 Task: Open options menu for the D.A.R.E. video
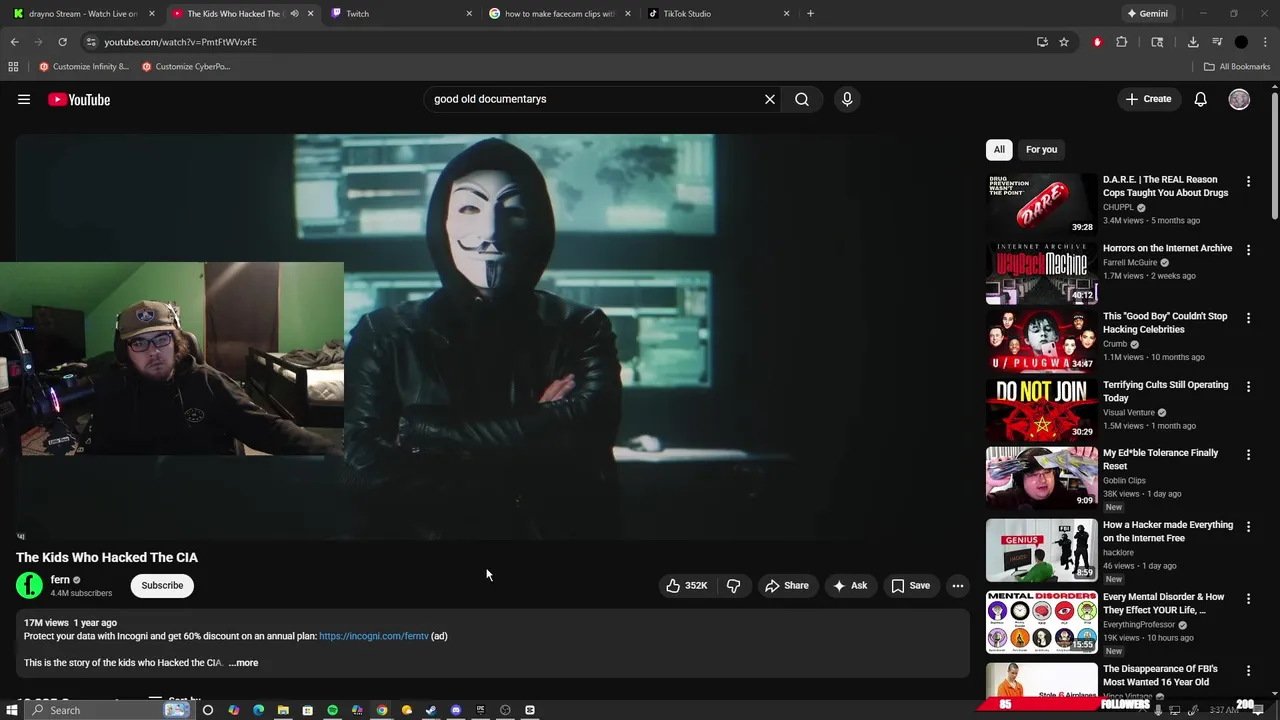pos(1248,182)
